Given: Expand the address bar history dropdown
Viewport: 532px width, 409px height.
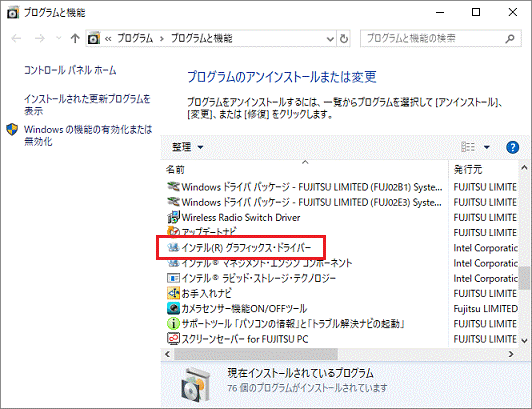Looking at the screenshot, I should [x=330, y=39].
